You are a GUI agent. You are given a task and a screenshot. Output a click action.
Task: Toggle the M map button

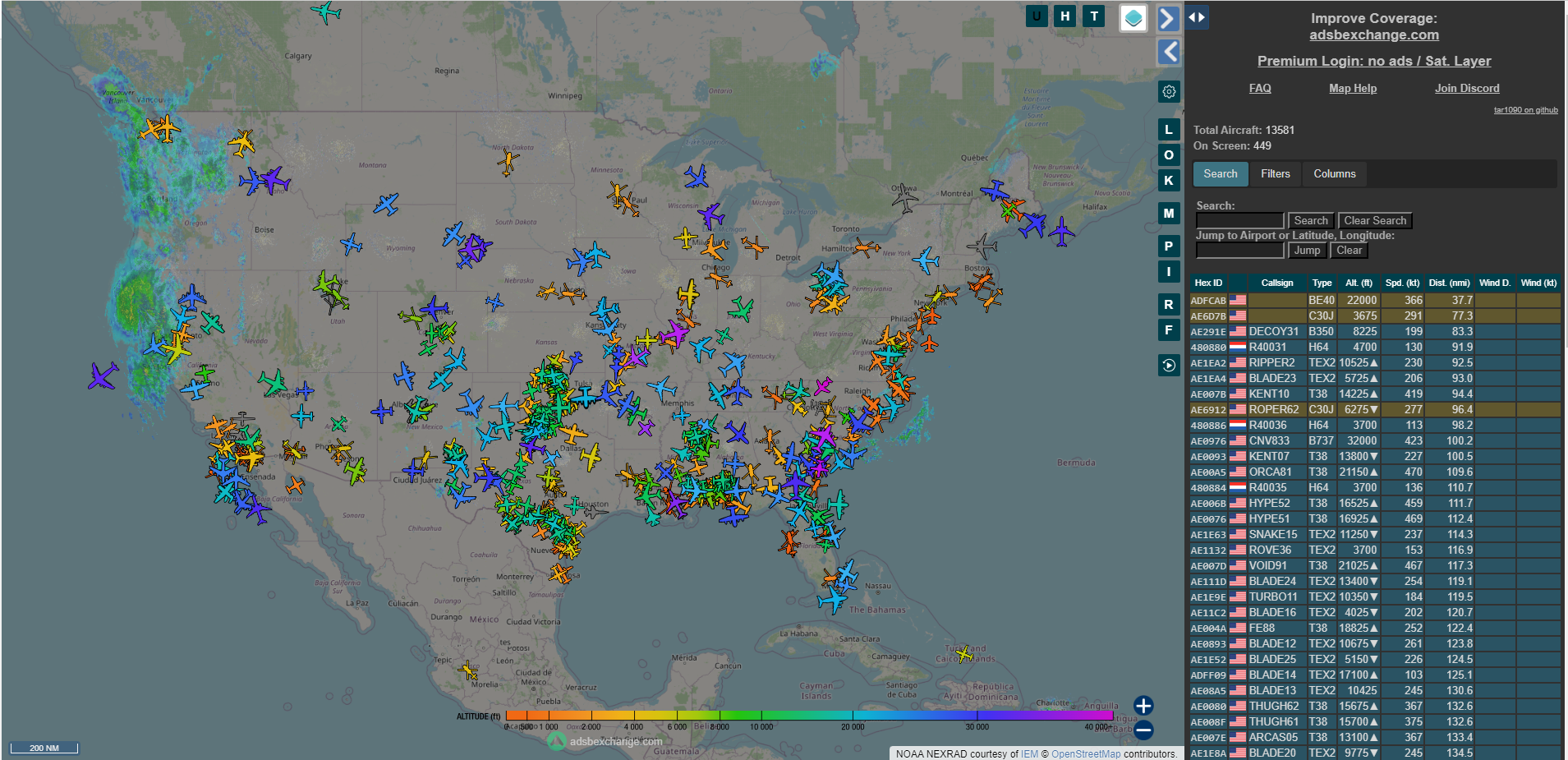click(1169, 214)
